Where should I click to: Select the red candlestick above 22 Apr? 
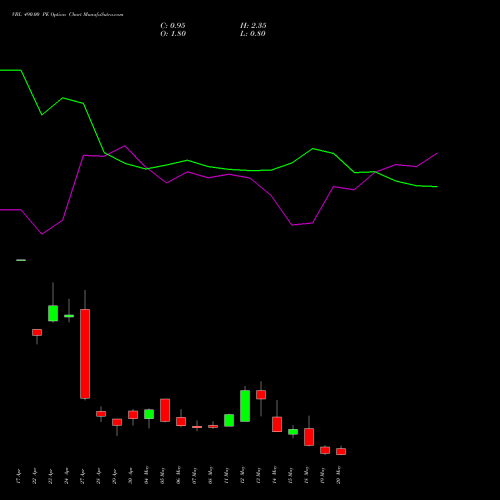(x=37, y=332)
